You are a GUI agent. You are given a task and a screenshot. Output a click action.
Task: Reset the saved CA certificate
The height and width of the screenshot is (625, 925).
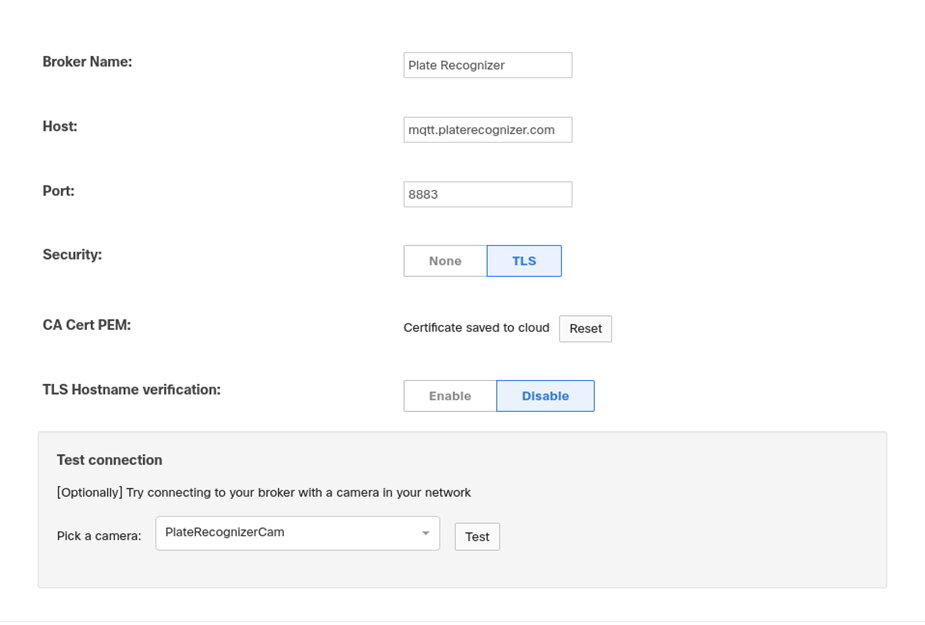(585, 329)
